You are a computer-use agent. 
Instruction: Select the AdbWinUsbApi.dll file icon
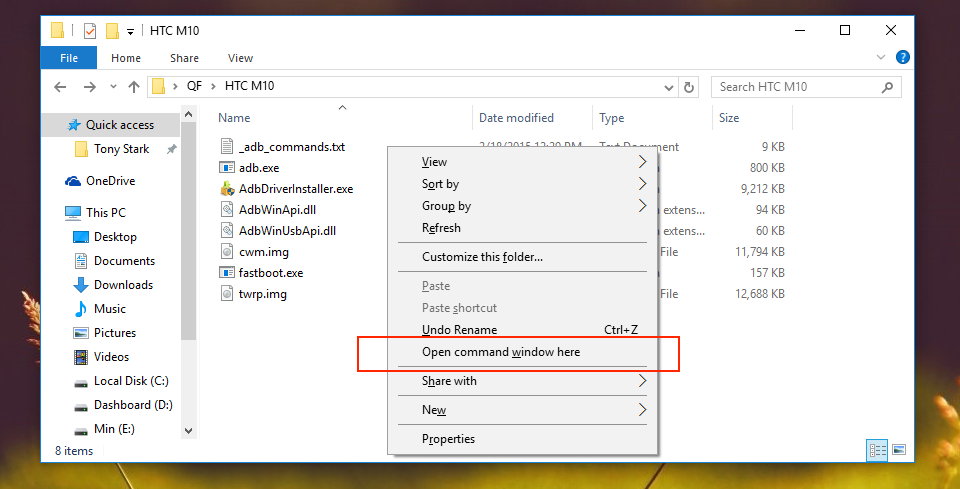227,231
